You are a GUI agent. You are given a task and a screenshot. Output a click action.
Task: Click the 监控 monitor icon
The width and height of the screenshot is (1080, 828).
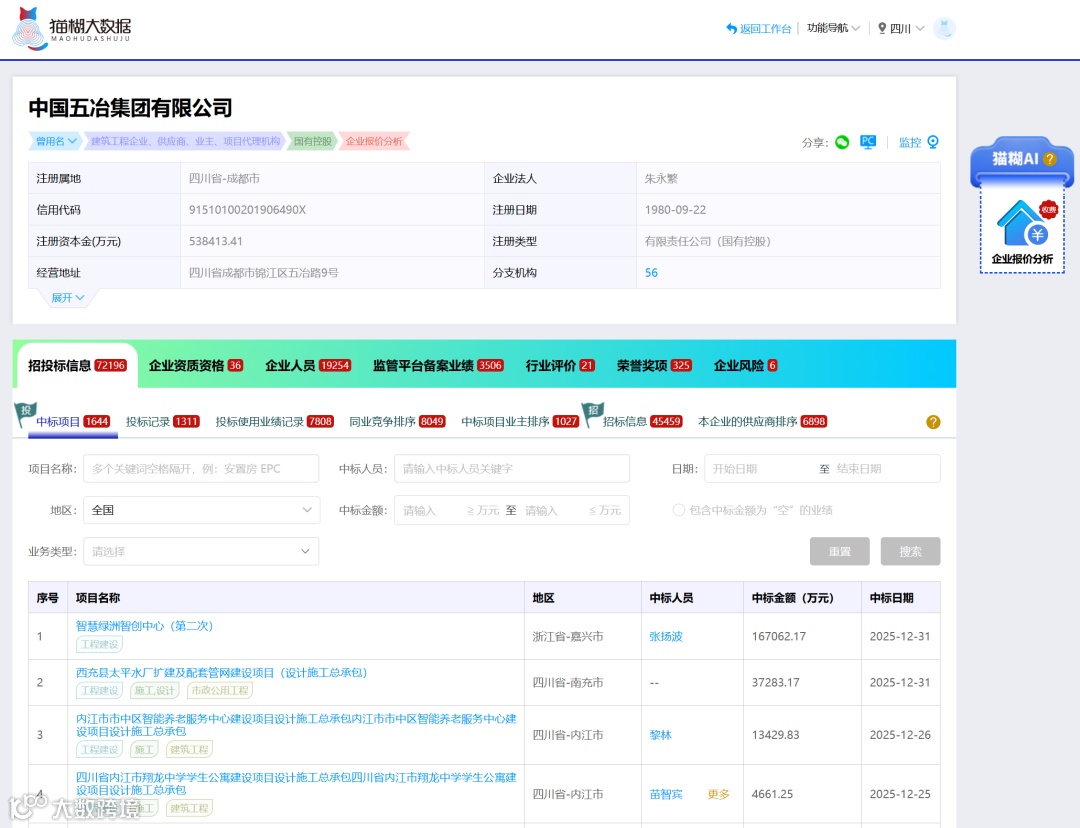click(x=933, y=142)
